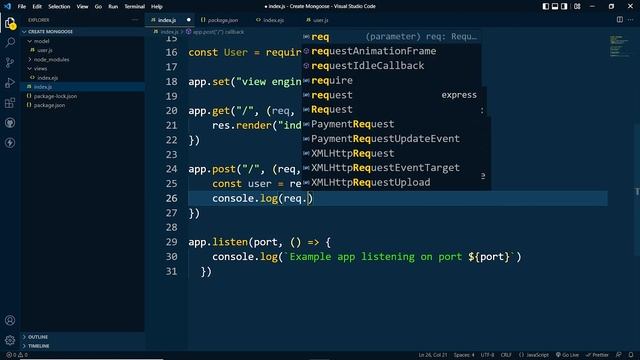Open the Source Control view

click(x=10, y=62)
